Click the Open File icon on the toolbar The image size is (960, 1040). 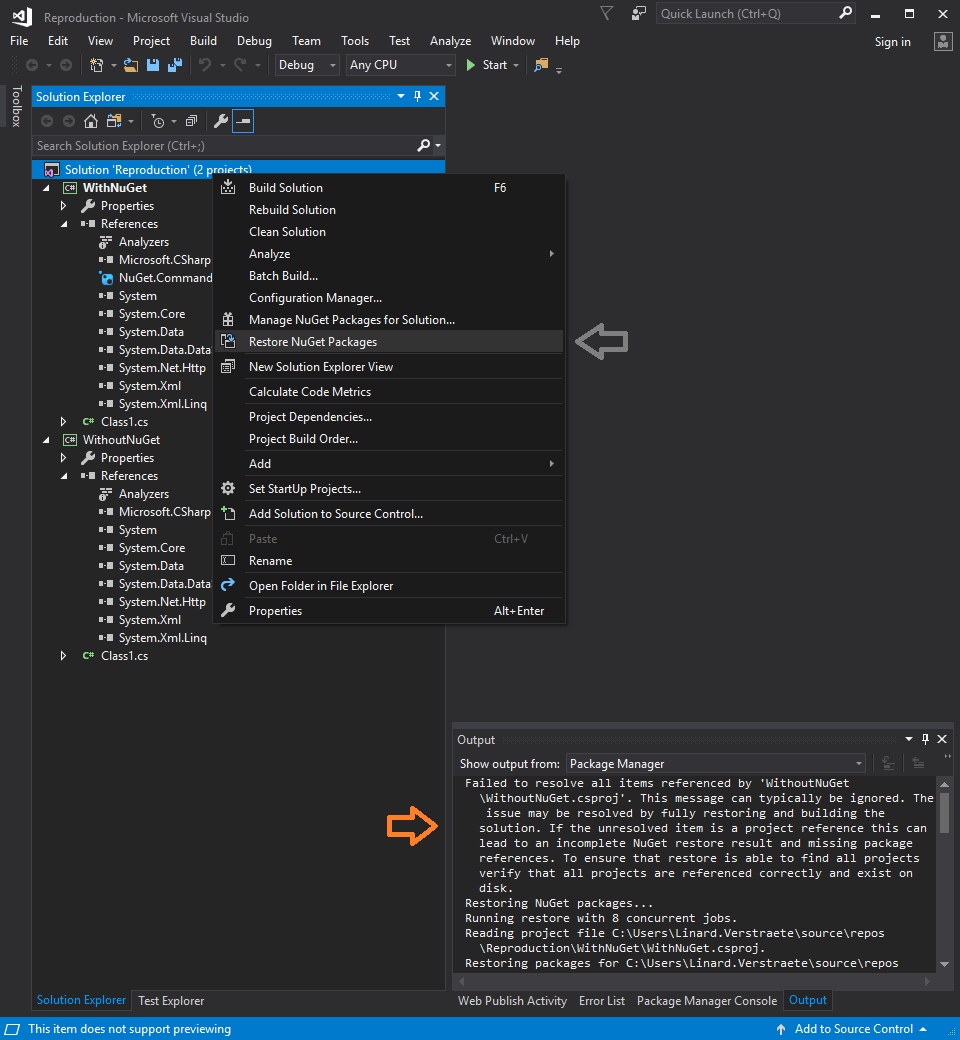point(131,66)
